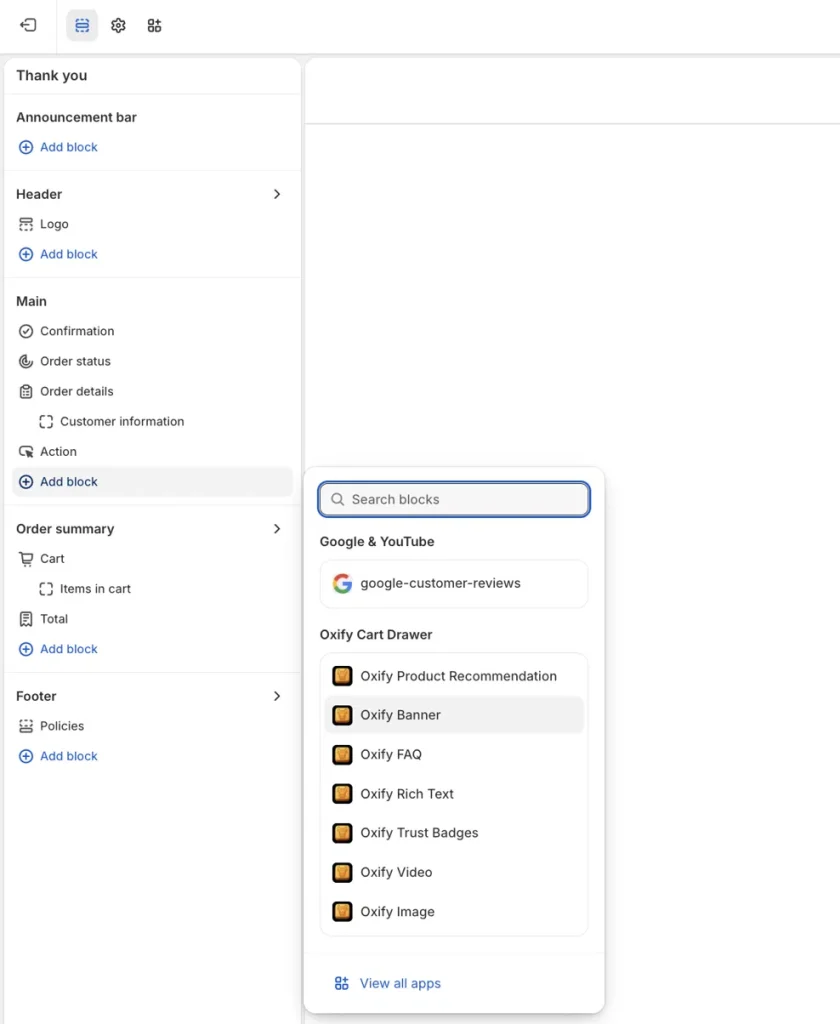Click the Announcement bar section heading
The width and height of the screenshot is (840, 1024).
tap(76, 118)
